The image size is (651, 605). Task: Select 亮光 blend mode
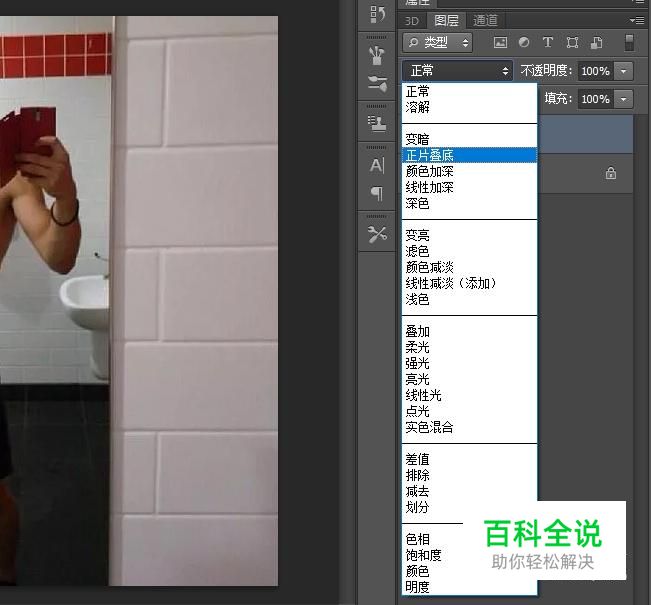coord(470,379)
